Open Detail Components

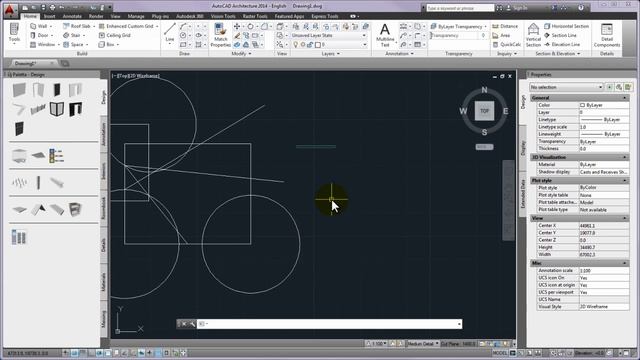coord(607,35)
